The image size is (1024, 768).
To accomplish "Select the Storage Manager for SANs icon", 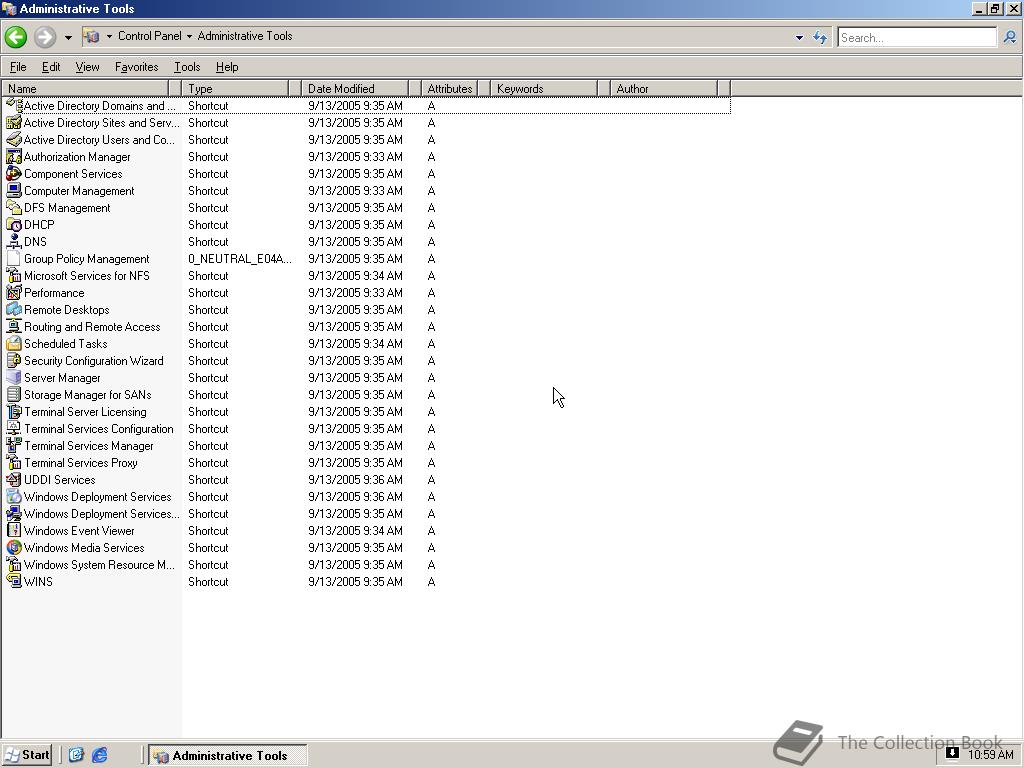I will point(14,394).
